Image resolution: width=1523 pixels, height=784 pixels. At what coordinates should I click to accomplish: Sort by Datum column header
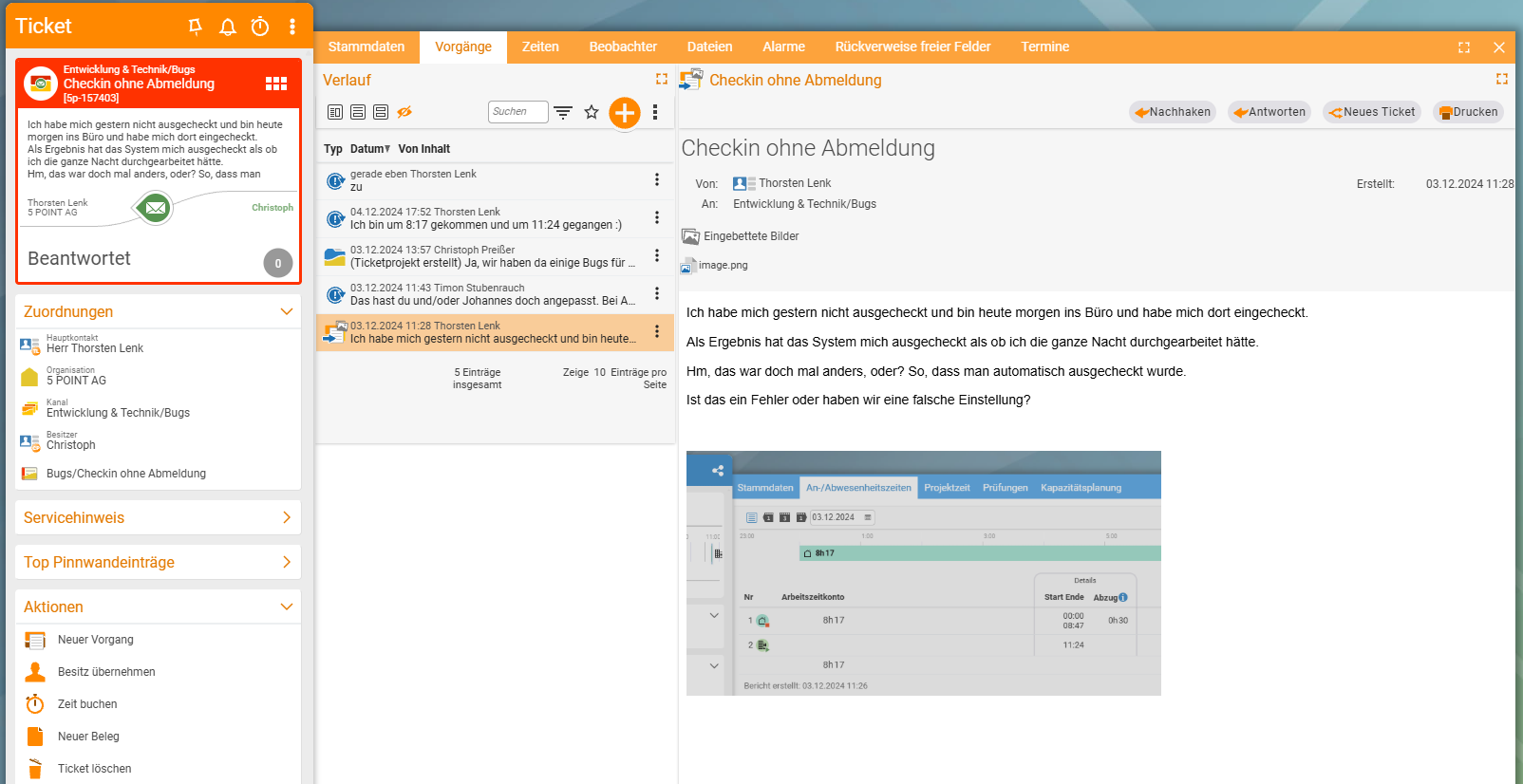click(370, 149)
